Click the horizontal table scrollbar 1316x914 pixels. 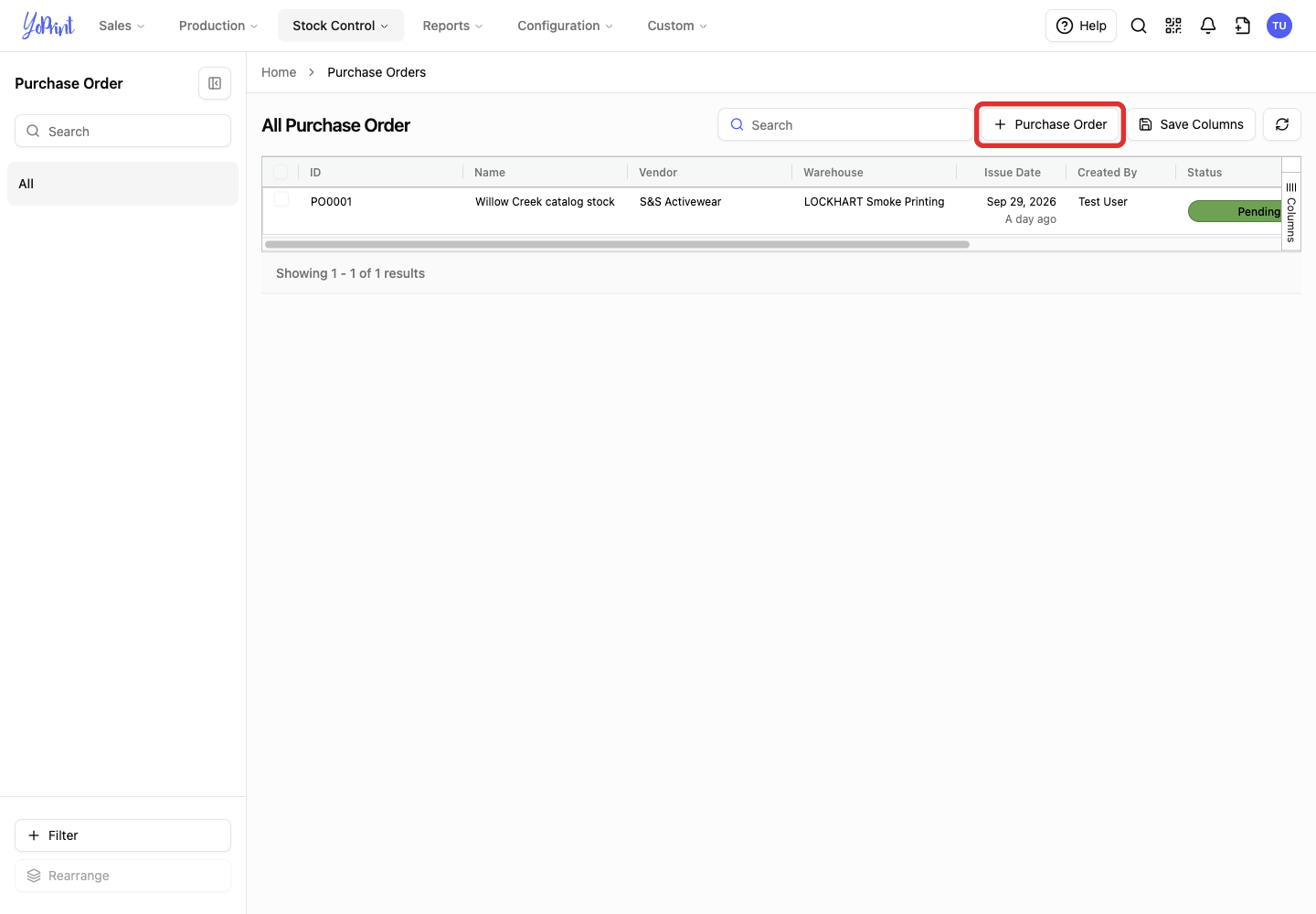click(x=617, y=244)
